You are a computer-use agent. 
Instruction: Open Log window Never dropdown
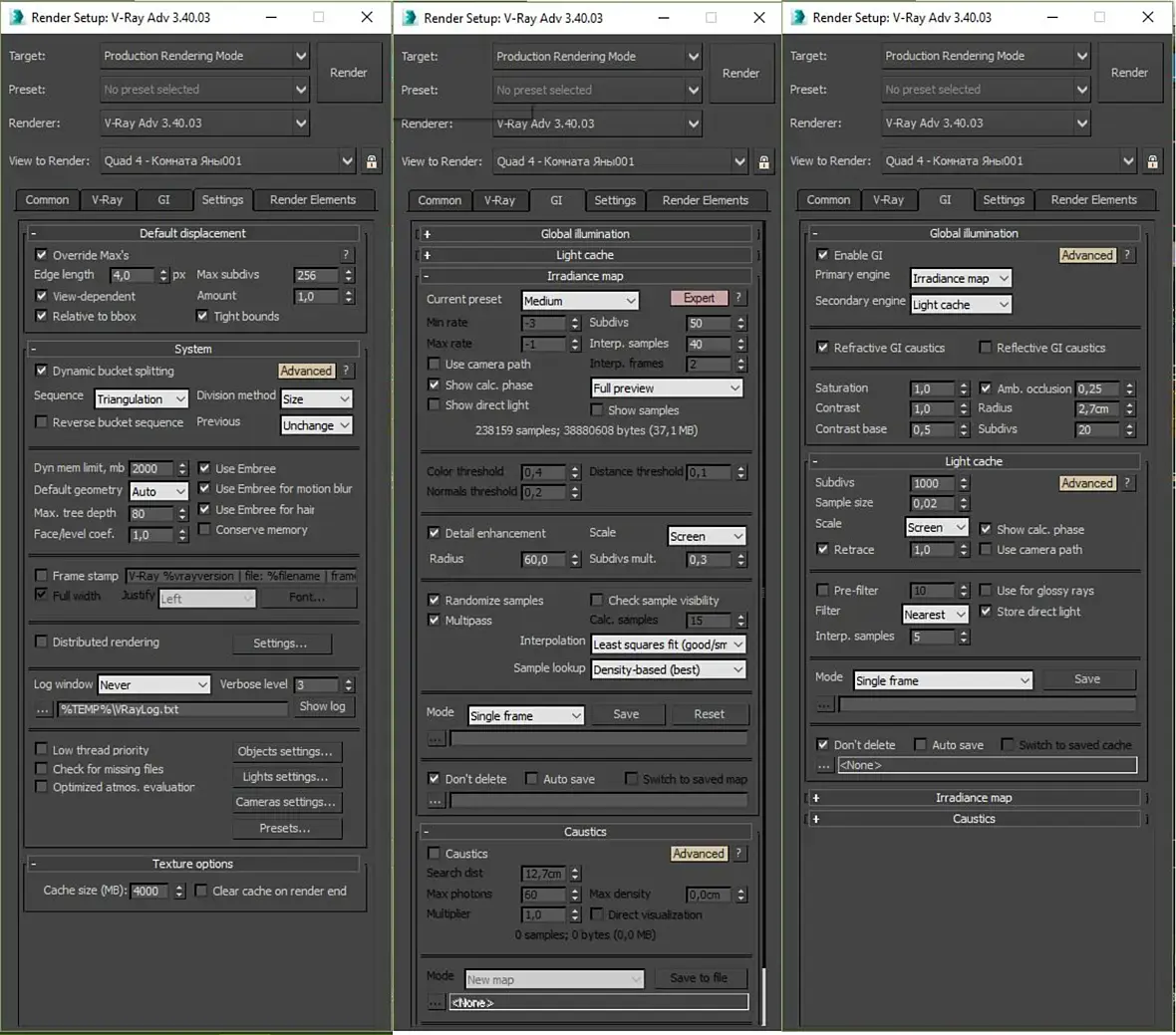coord(153,685)
